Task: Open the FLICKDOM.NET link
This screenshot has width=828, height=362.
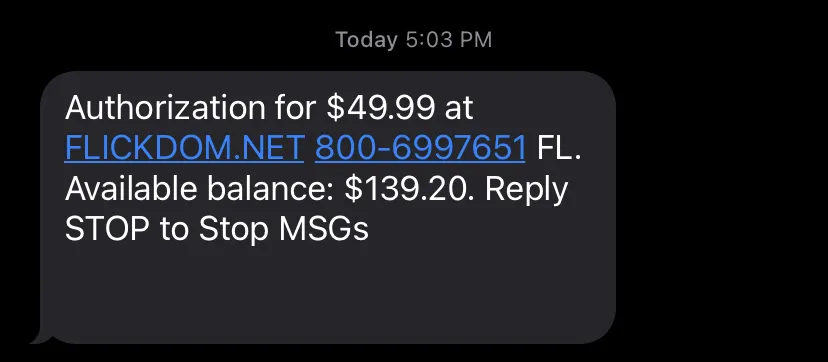Action: pyautogui.click(x=184, y=148)
